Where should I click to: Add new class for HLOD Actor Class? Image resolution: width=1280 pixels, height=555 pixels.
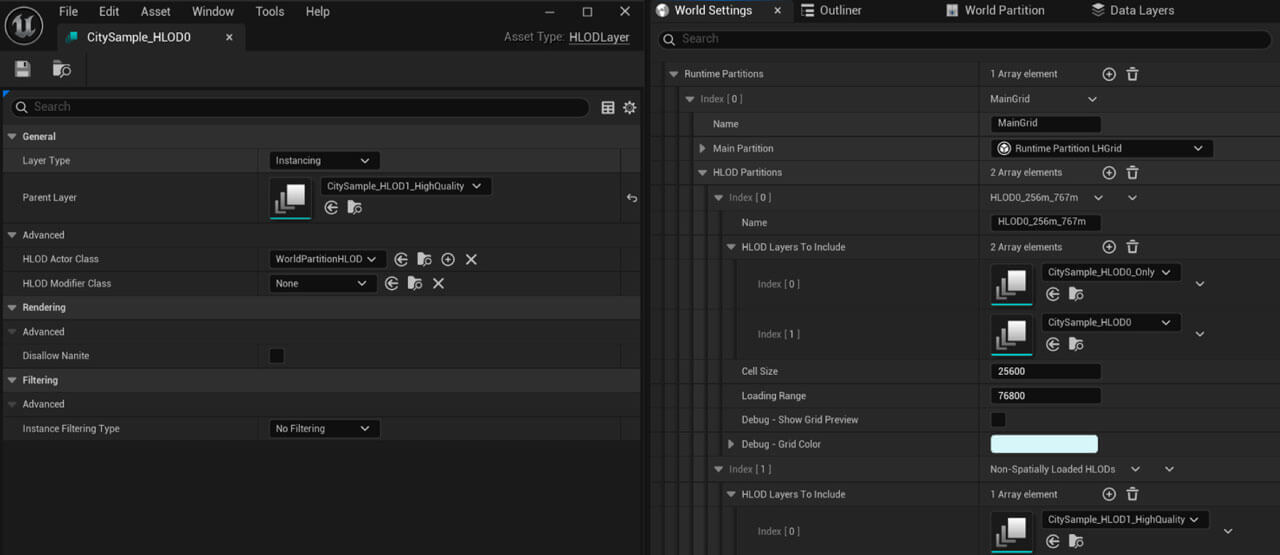click(x=448, y=259)
